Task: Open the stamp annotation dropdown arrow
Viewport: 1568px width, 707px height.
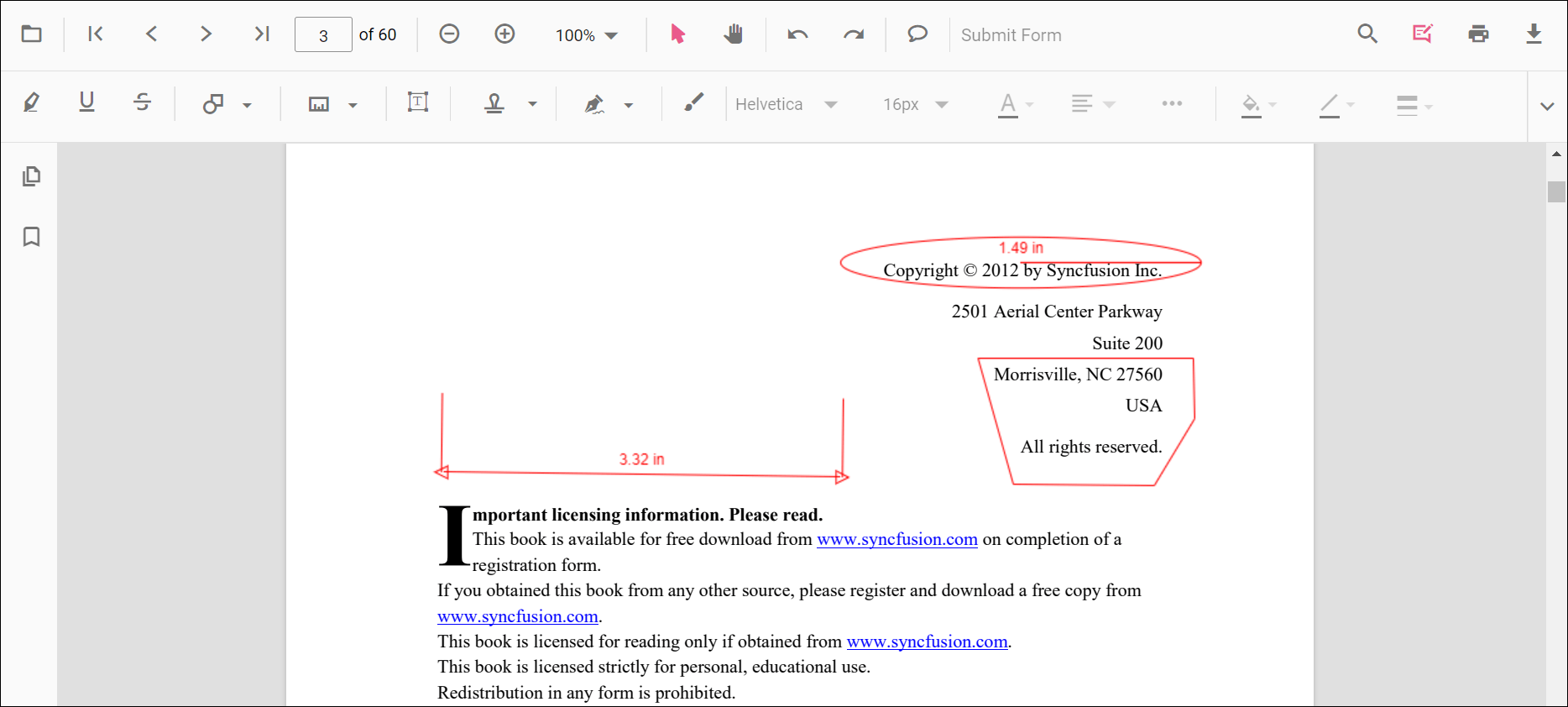Action: (532, 105)
